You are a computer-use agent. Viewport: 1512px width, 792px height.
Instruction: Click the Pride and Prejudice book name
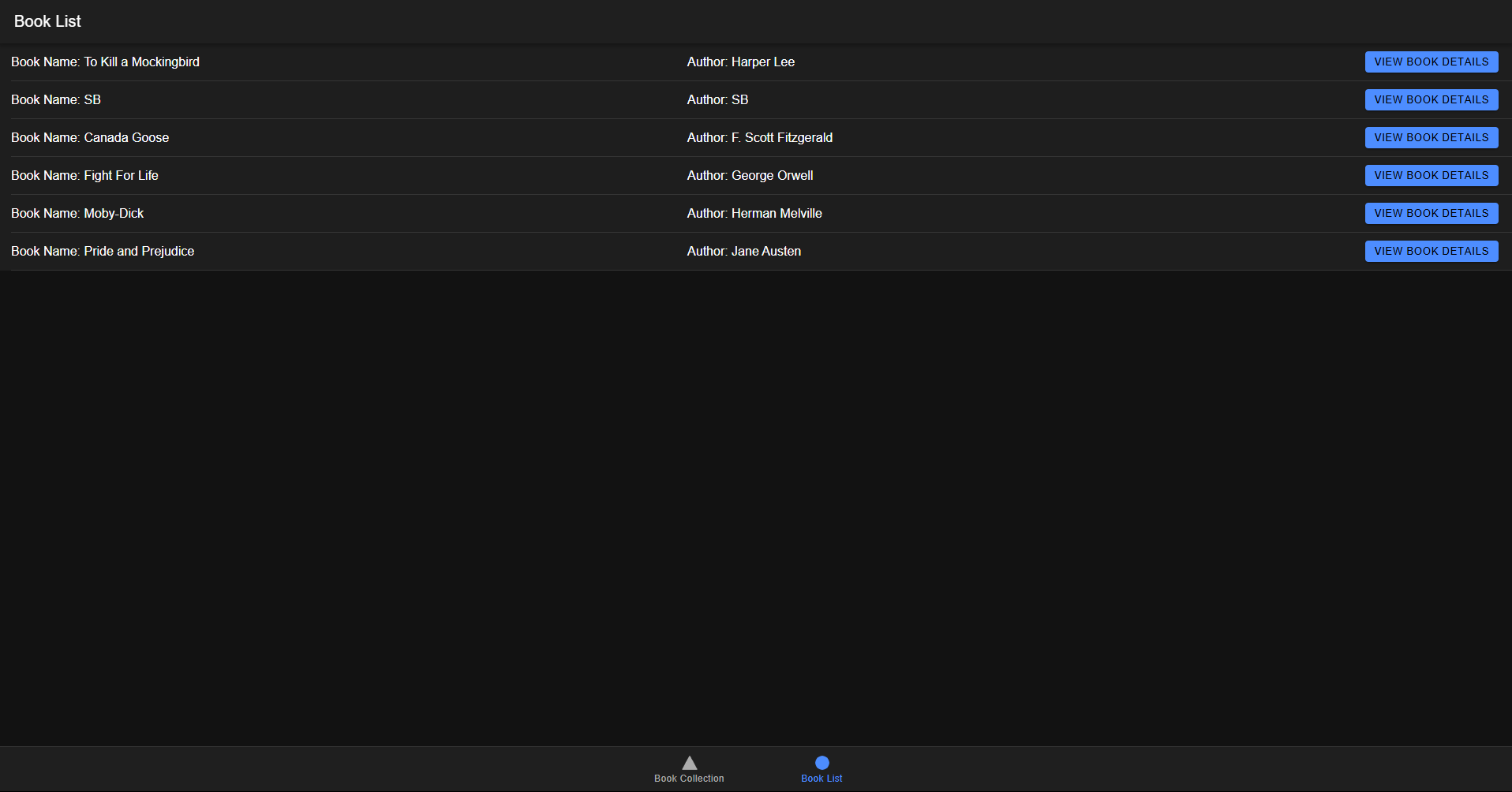coord(103,252)
